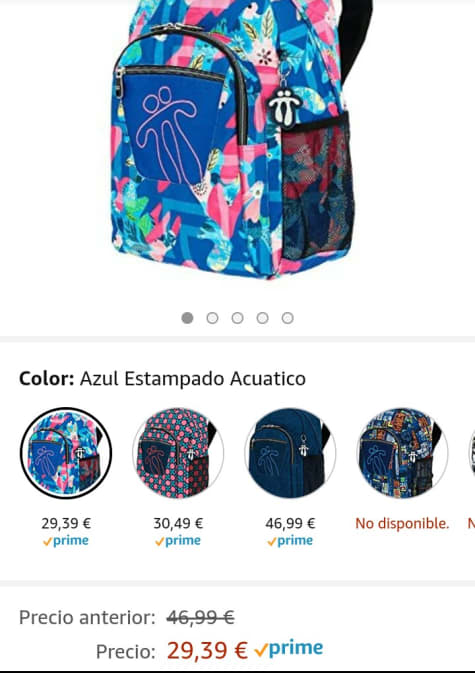Show the third product image via dot
The image size is (475, 673).
(237, 318)
